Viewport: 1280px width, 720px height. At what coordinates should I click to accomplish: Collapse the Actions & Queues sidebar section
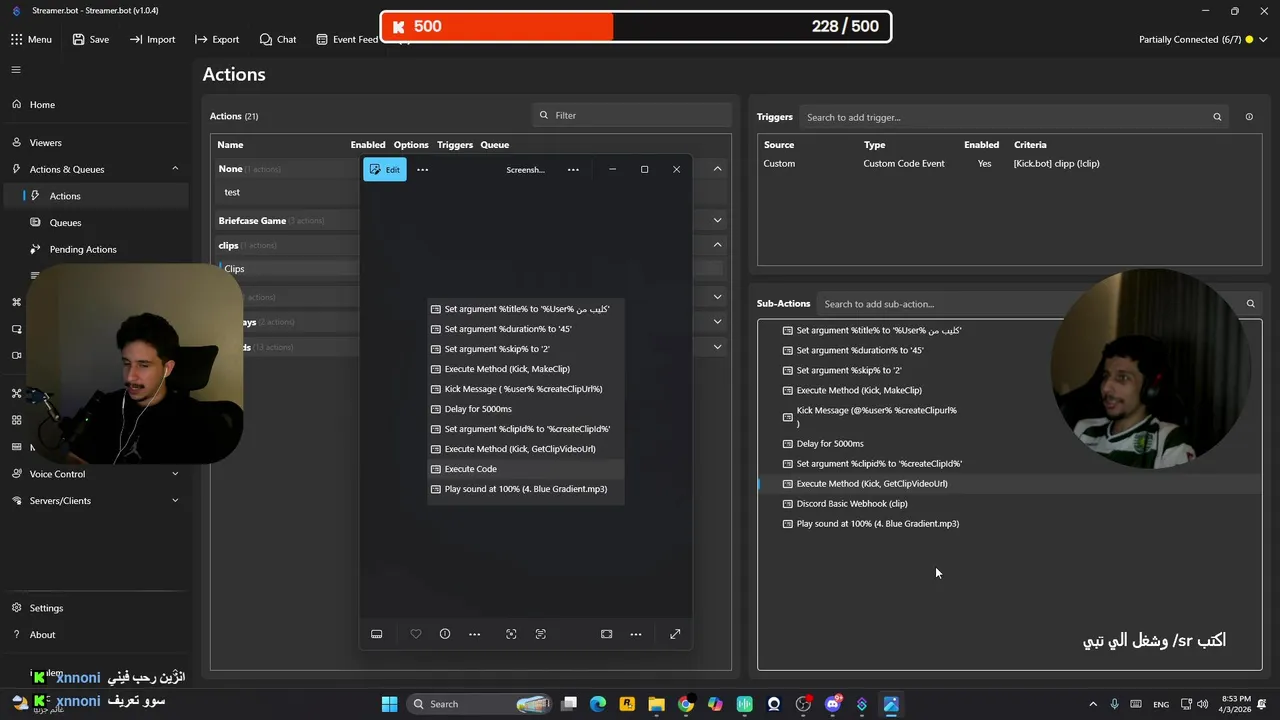tap(175, 169)
